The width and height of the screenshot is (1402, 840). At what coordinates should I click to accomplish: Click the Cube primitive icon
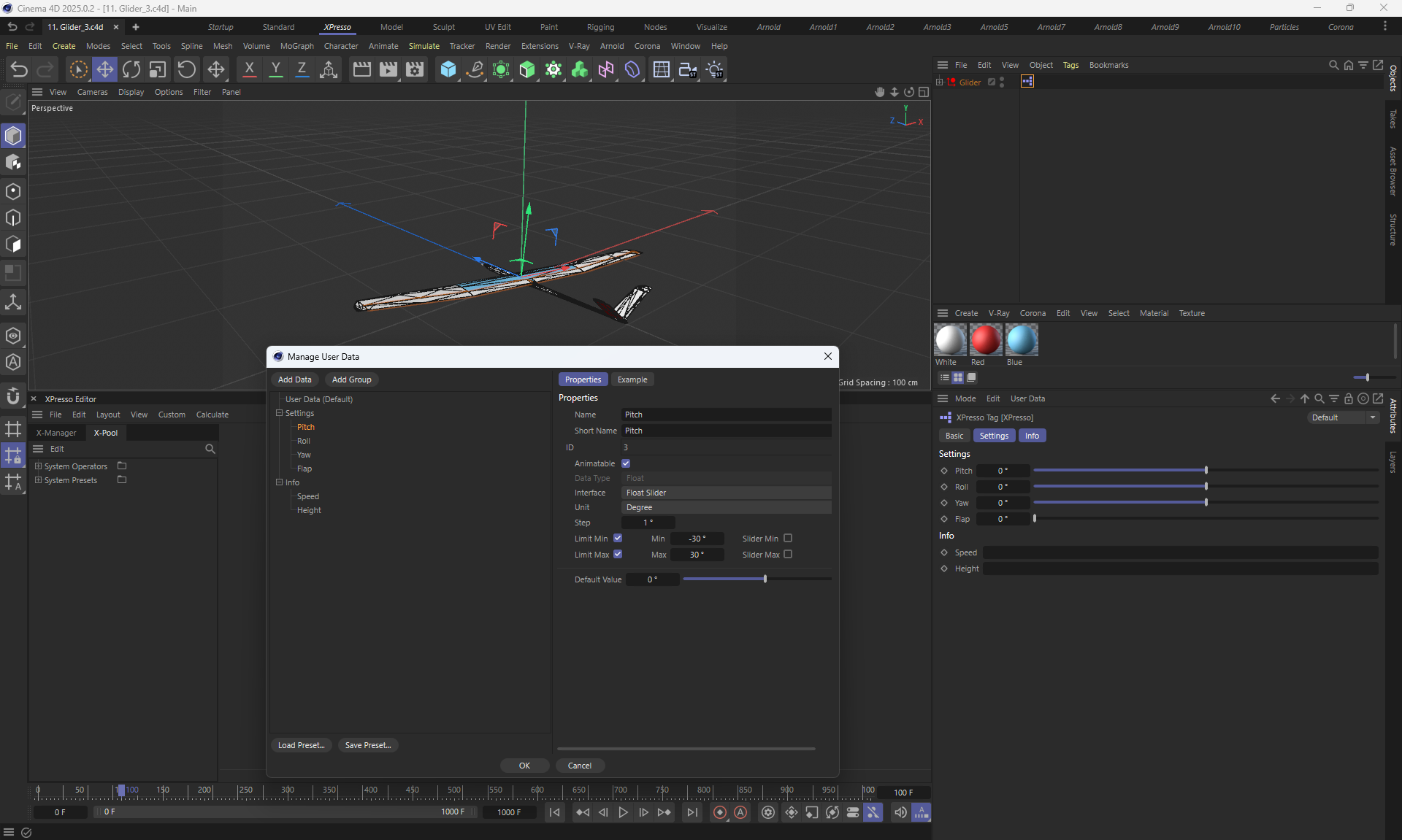point(448,69)
